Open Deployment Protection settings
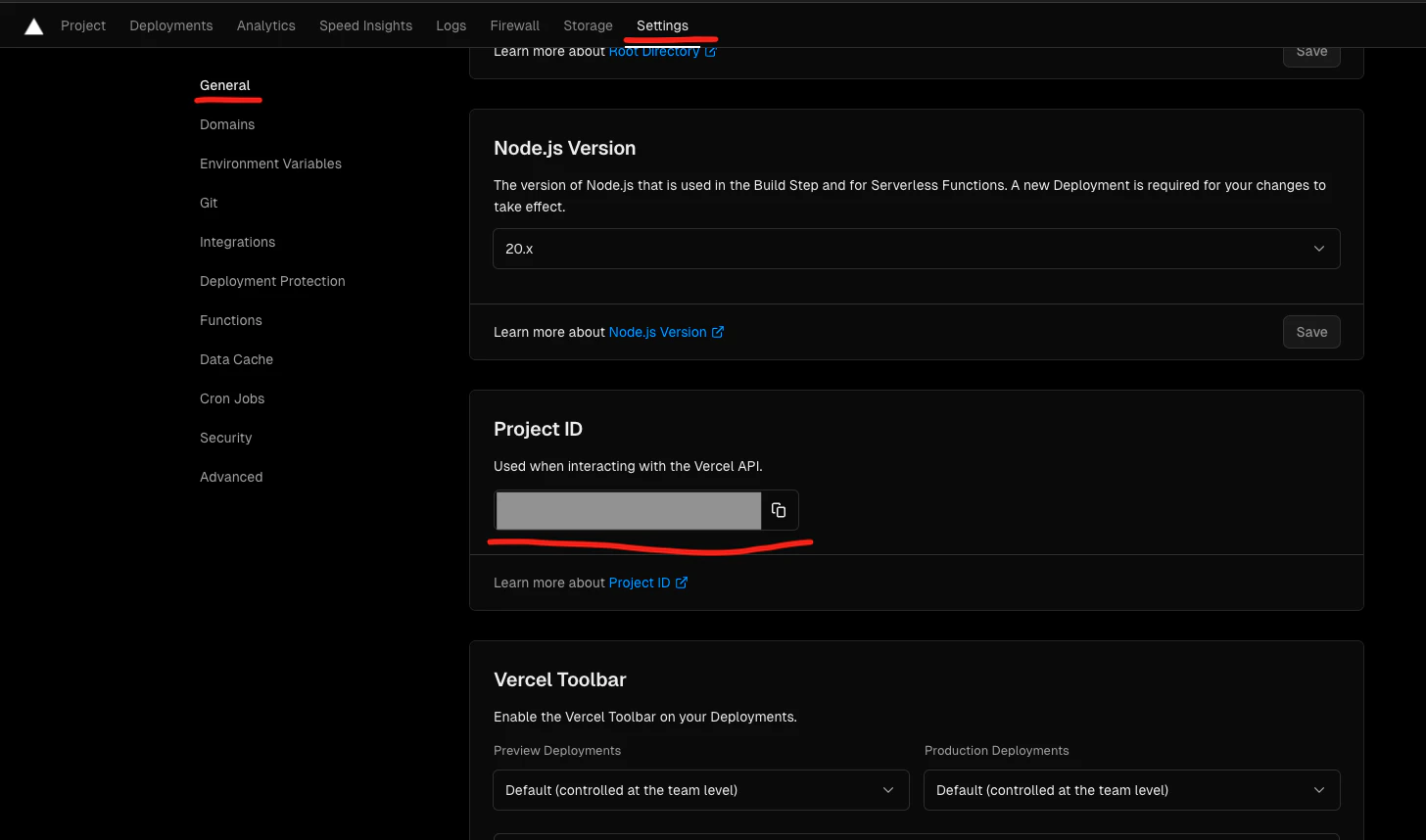The width and height of the screenshot is (1426, 840). click(272, 281)
